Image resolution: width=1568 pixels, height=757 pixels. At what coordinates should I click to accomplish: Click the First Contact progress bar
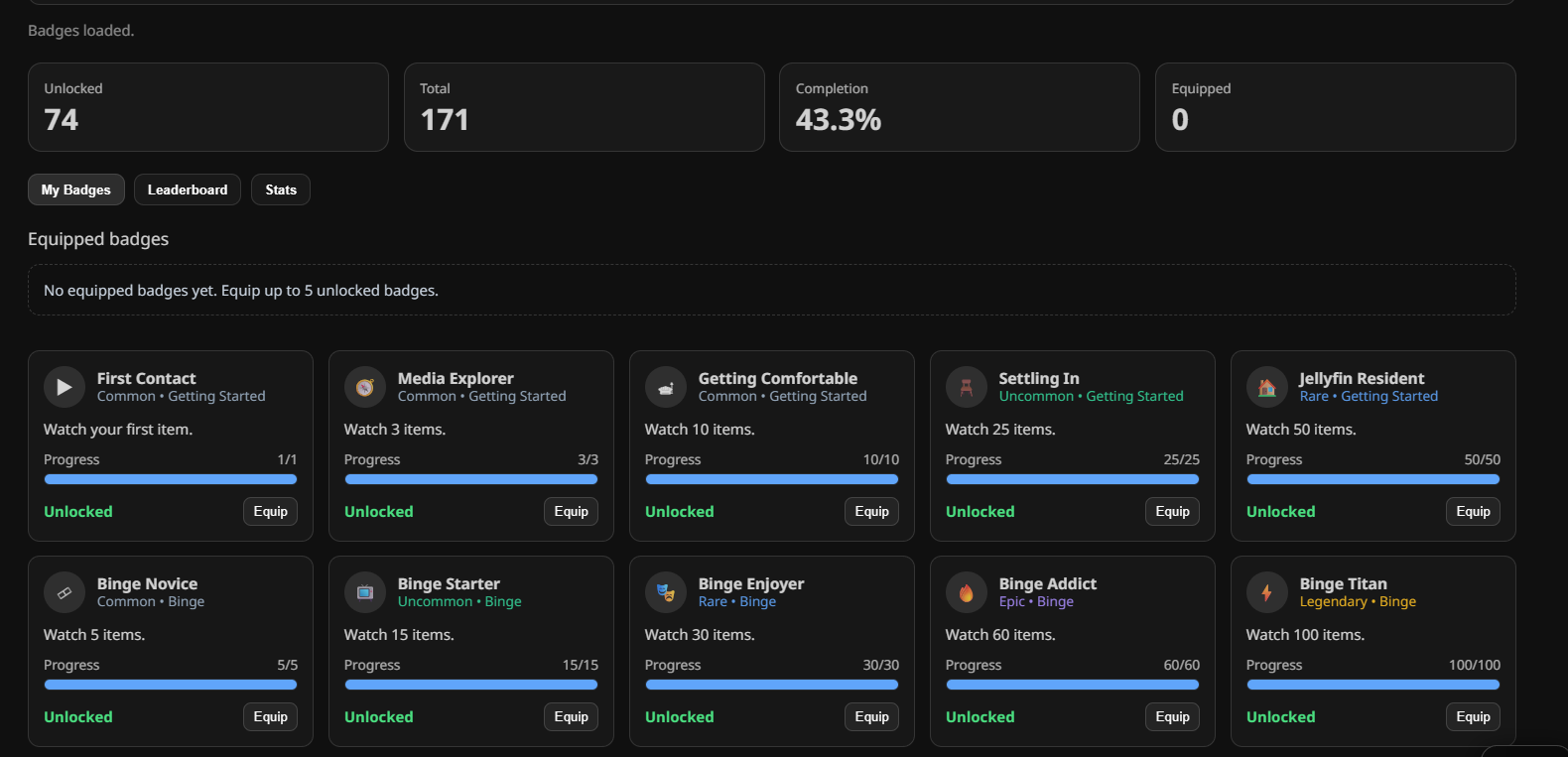171,479
